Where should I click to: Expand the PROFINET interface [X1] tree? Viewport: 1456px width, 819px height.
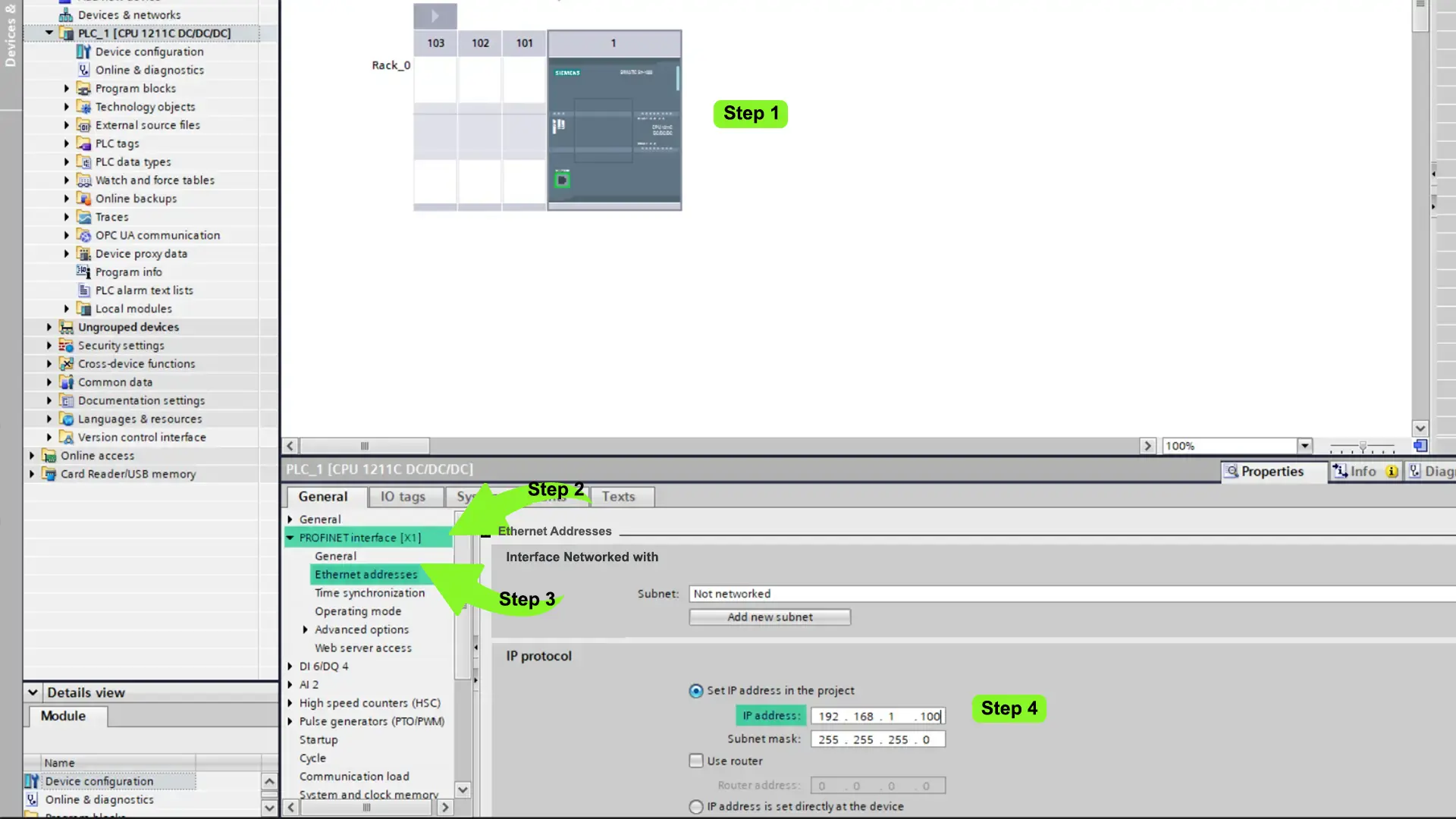(291, 537)
